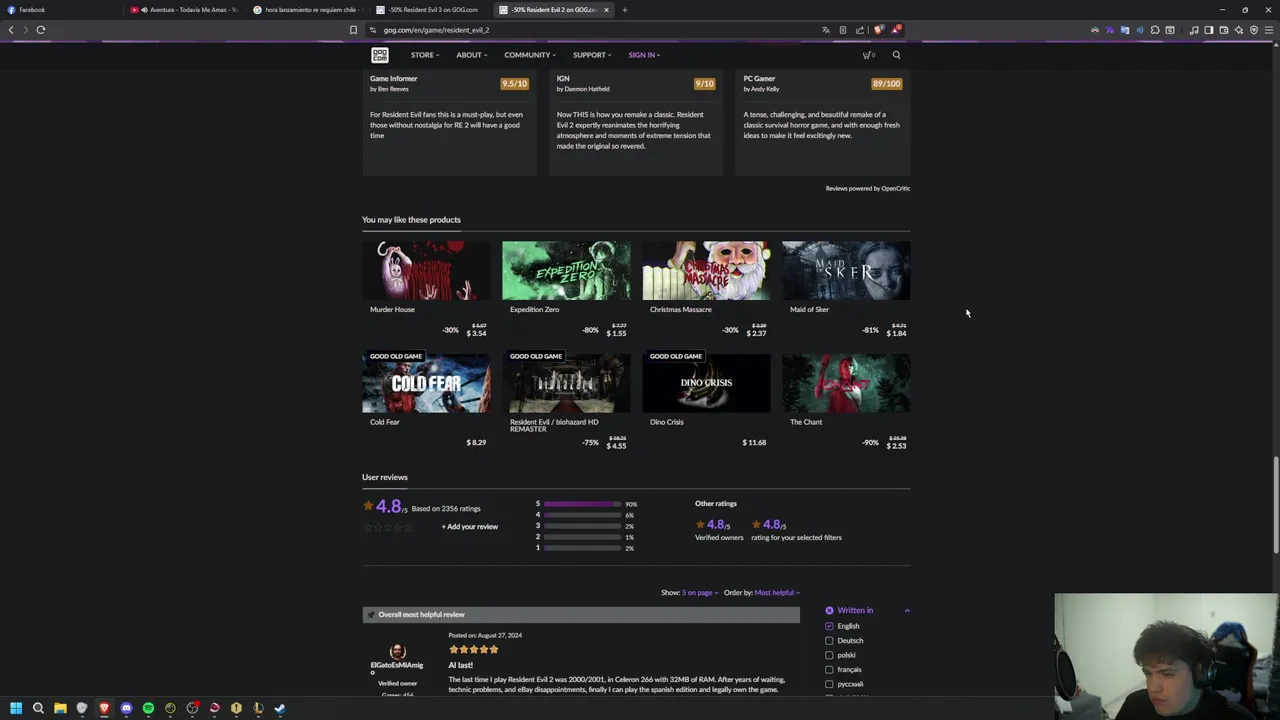The image size is (1280, 720).
Task: Open the Cold Fear product title
Action: pyautogui.click(x=385, y=422)
